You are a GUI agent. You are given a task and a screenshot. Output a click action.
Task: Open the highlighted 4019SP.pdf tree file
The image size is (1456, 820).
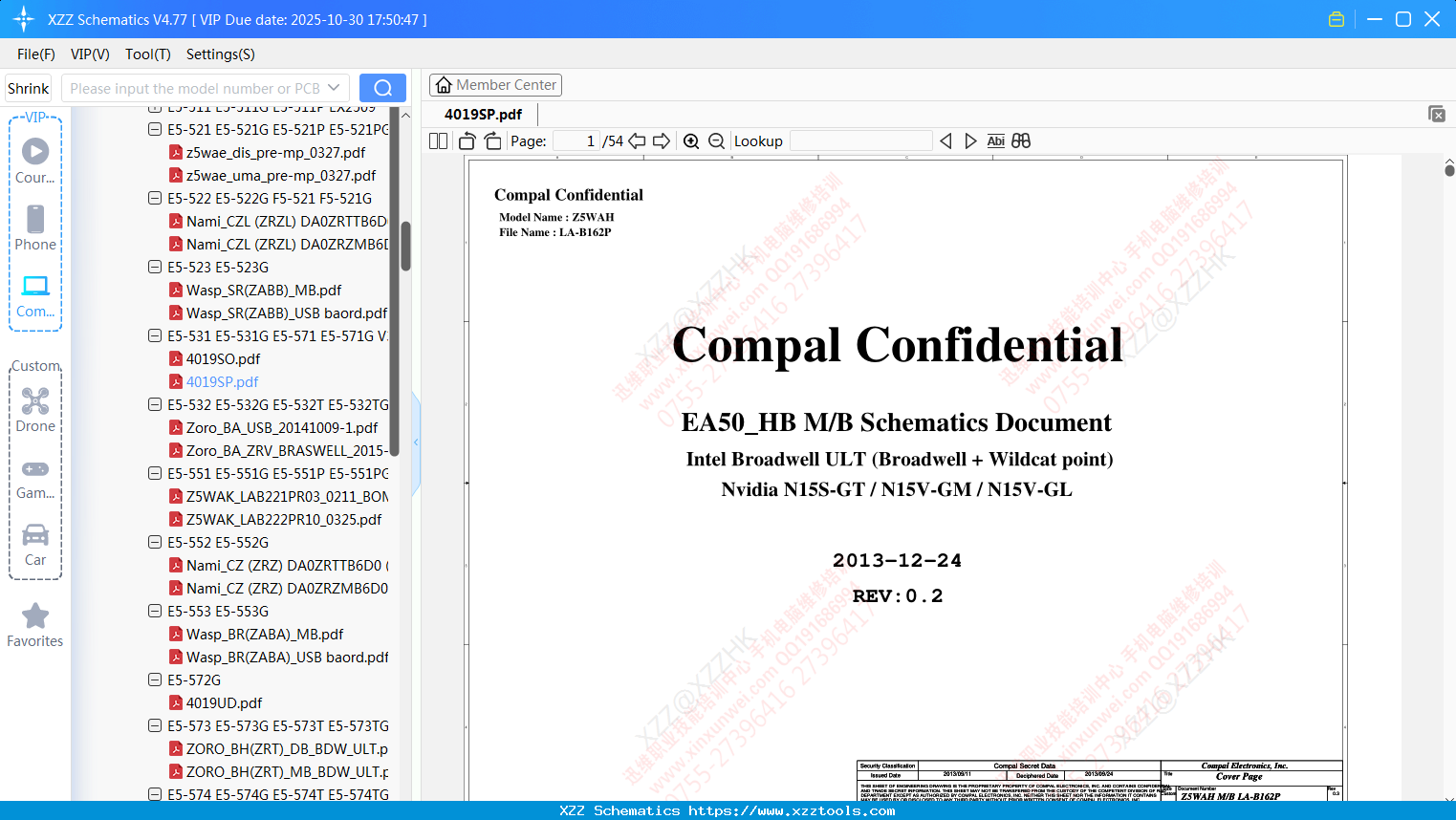click(222, 382)
